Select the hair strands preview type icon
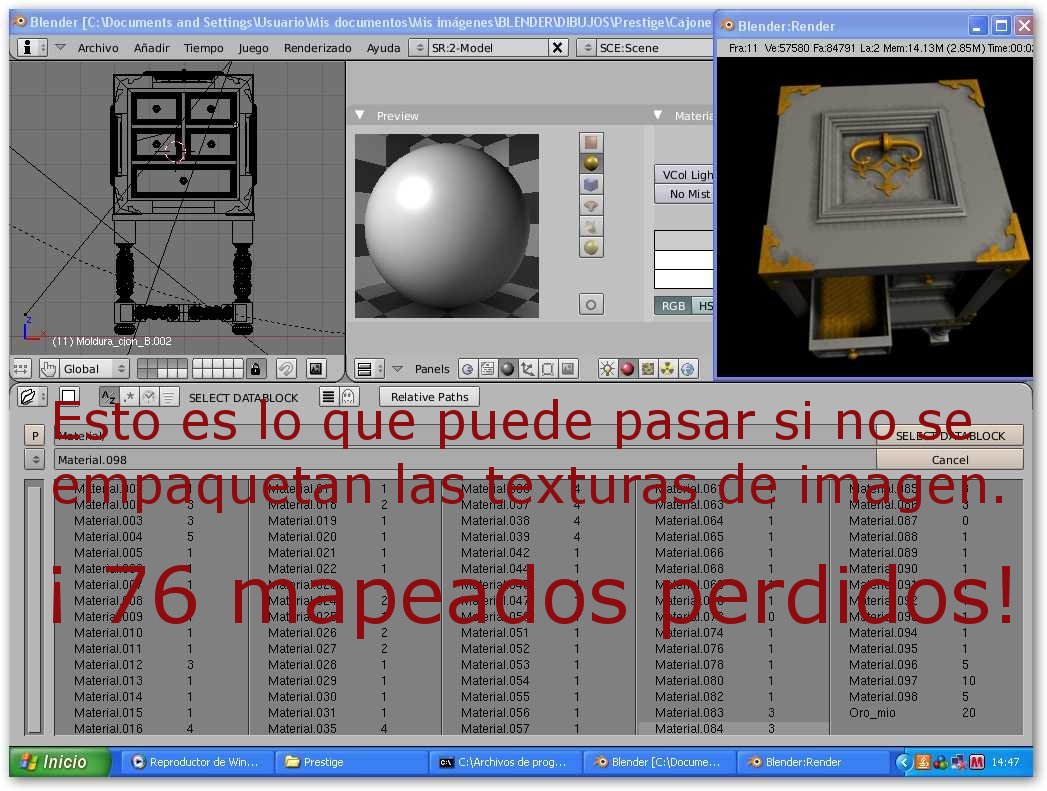Viewport: 1047px width, 791px height. coord(591,226)
